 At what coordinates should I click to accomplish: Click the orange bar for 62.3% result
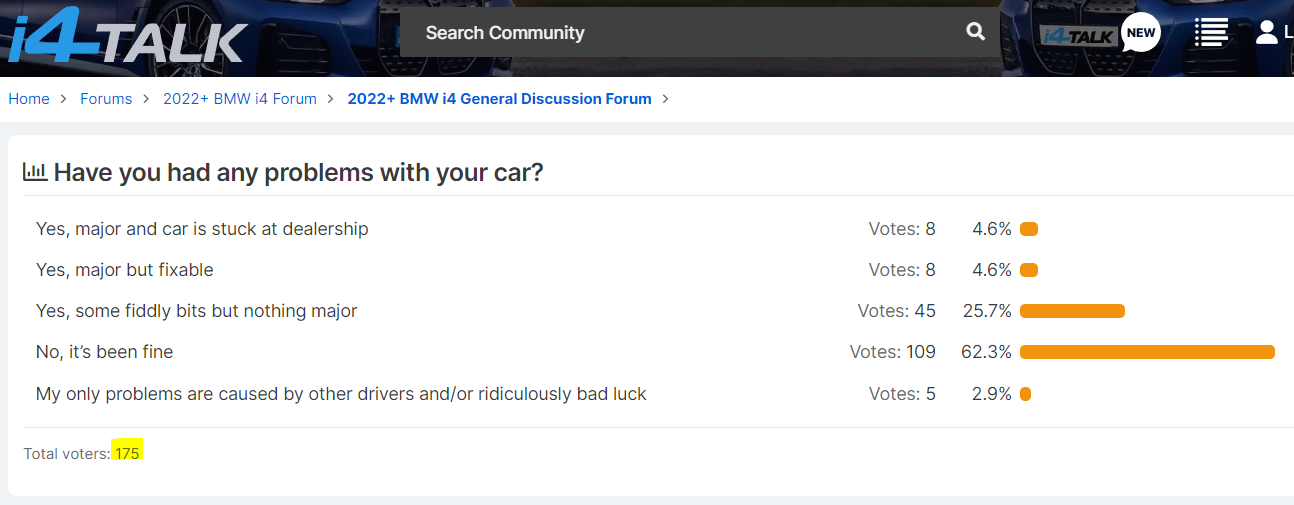(1147, 352)
